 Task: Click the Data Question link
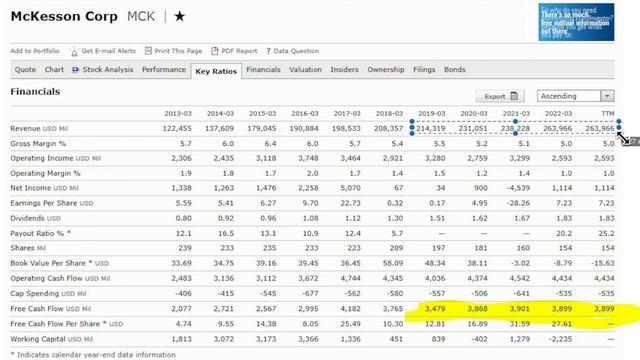(x=296, y=51)
